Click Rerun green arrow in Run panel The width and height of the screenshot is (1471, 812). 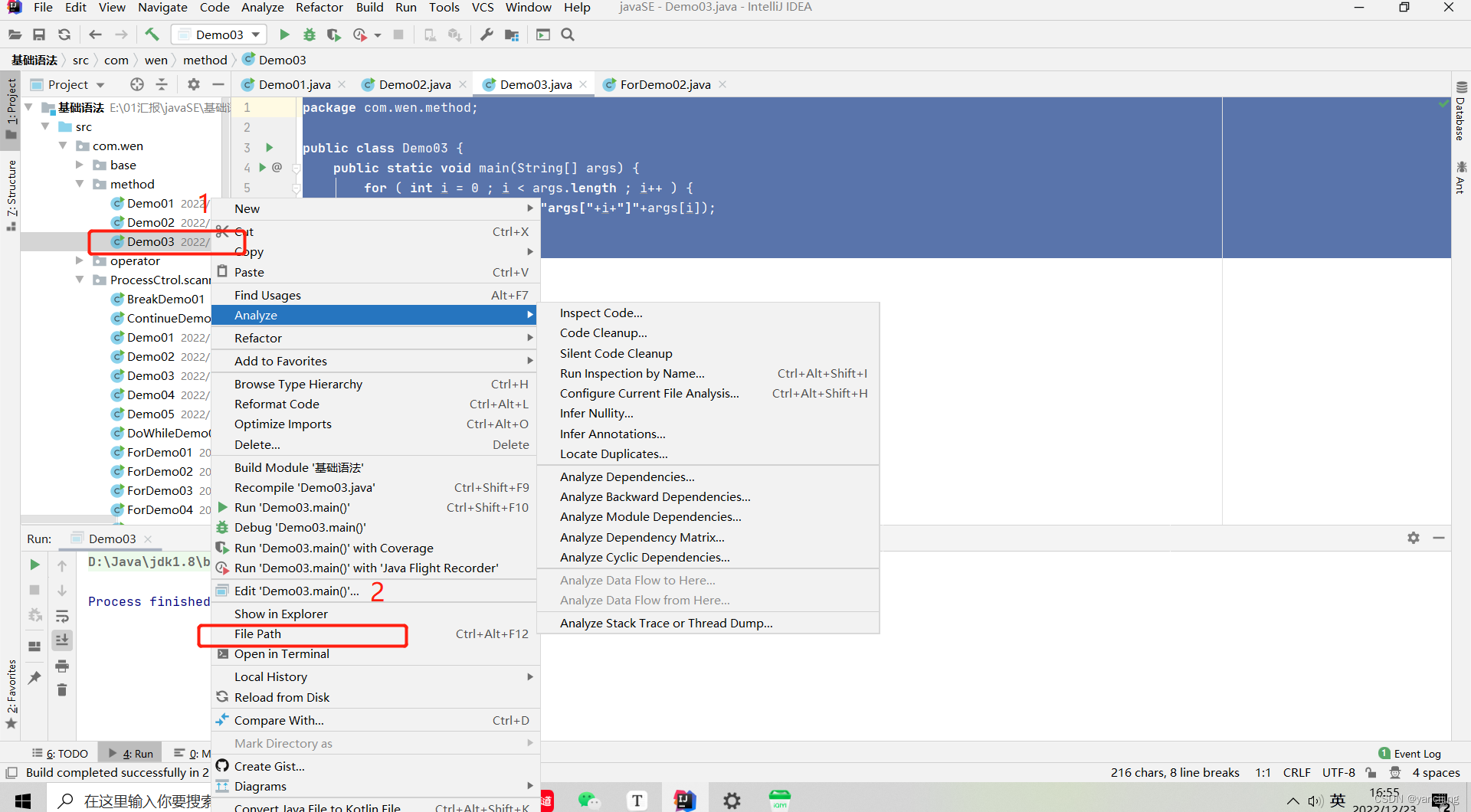(34, 565)
